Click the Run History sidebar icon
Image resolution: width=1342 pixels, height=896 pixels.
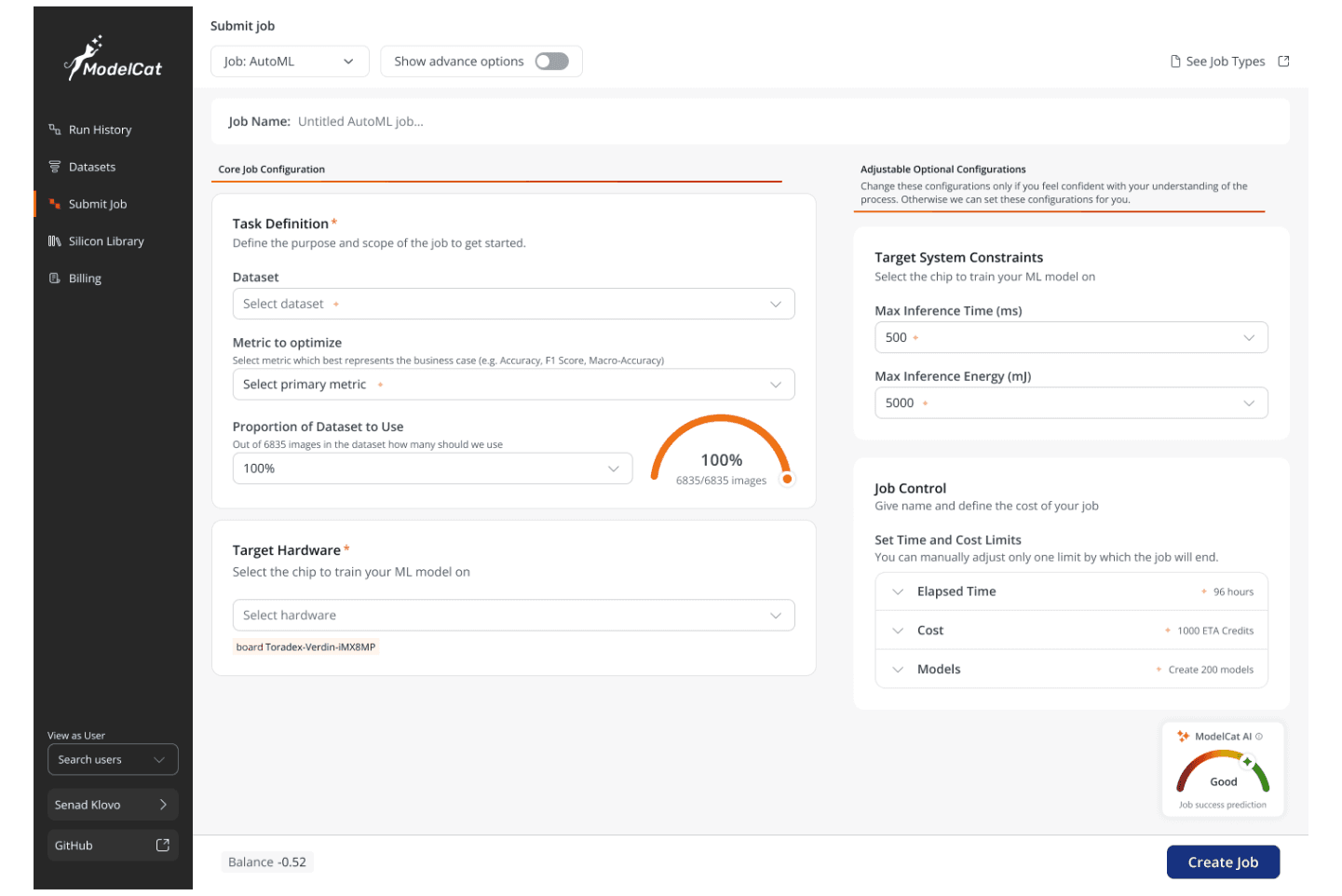(55, 129)
